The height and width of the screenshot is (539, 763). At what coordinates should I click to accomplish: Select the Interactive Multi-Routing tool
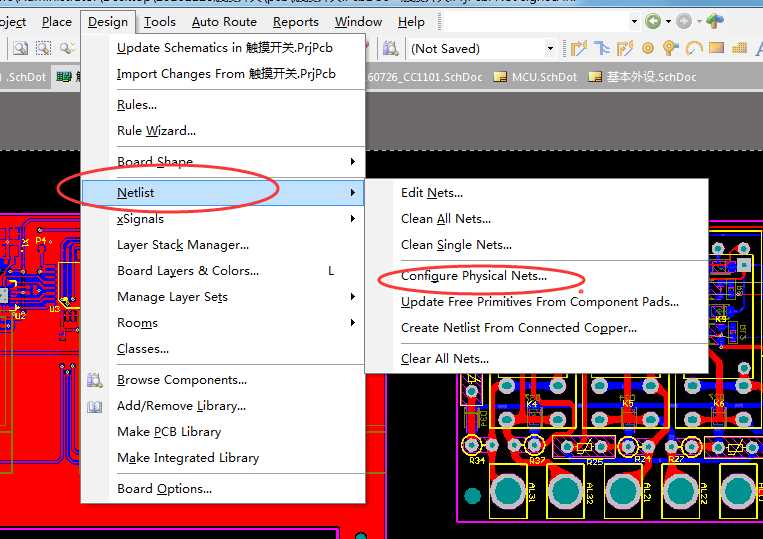tap(602, 48)
